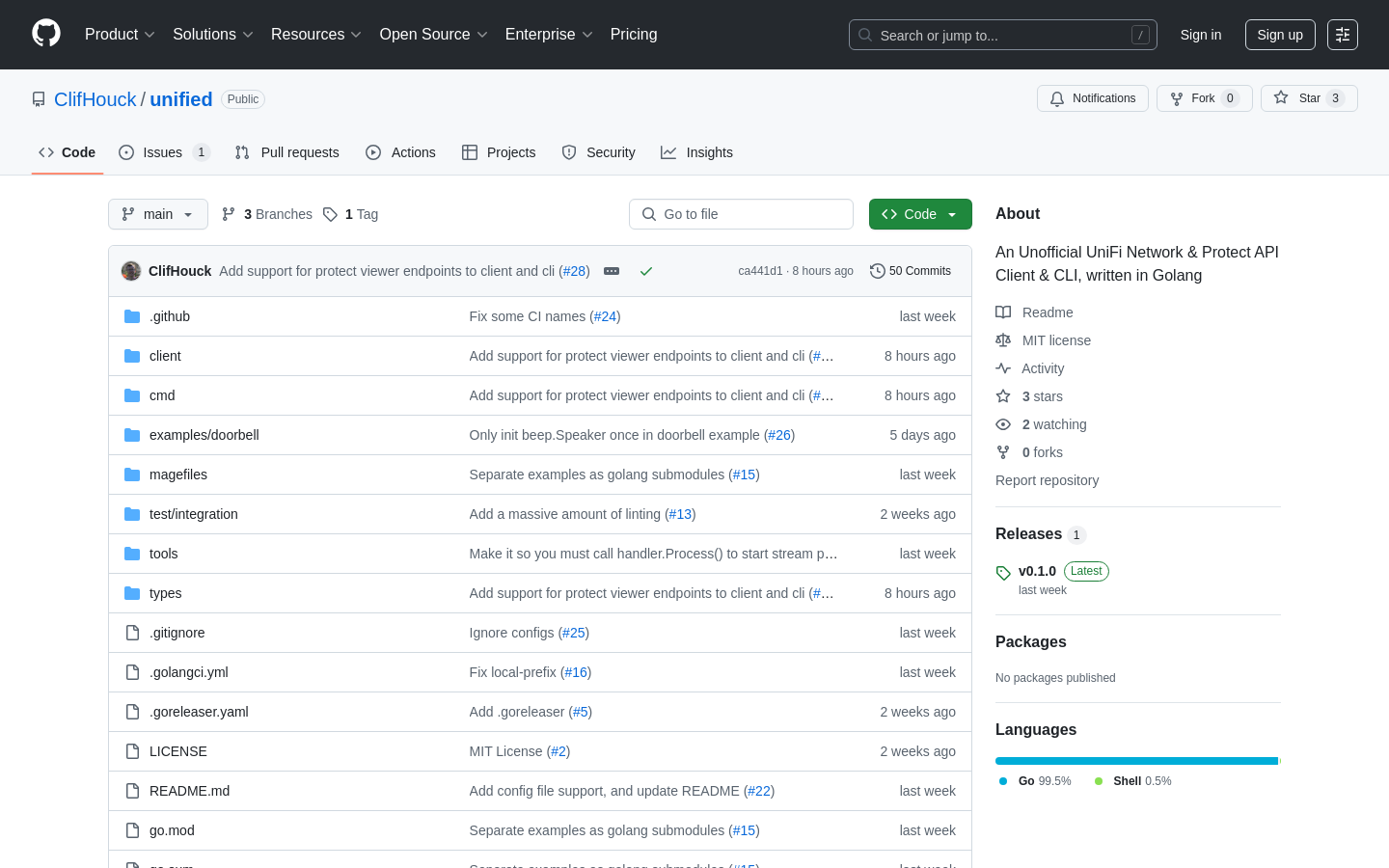Click the Sign in link
Viewport: 1389px width, 868px height.
click(1201, 35)
